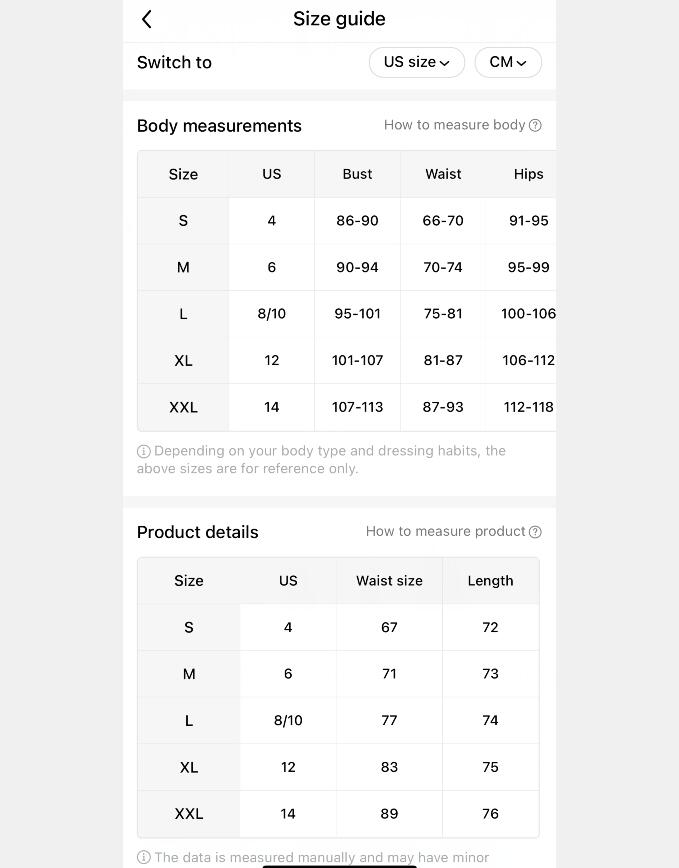Click the 81-87 waist cell for XL
Image resolution: width=679 pixels, height=868 pixels.
pyautogui.click(x=443, y=360)
